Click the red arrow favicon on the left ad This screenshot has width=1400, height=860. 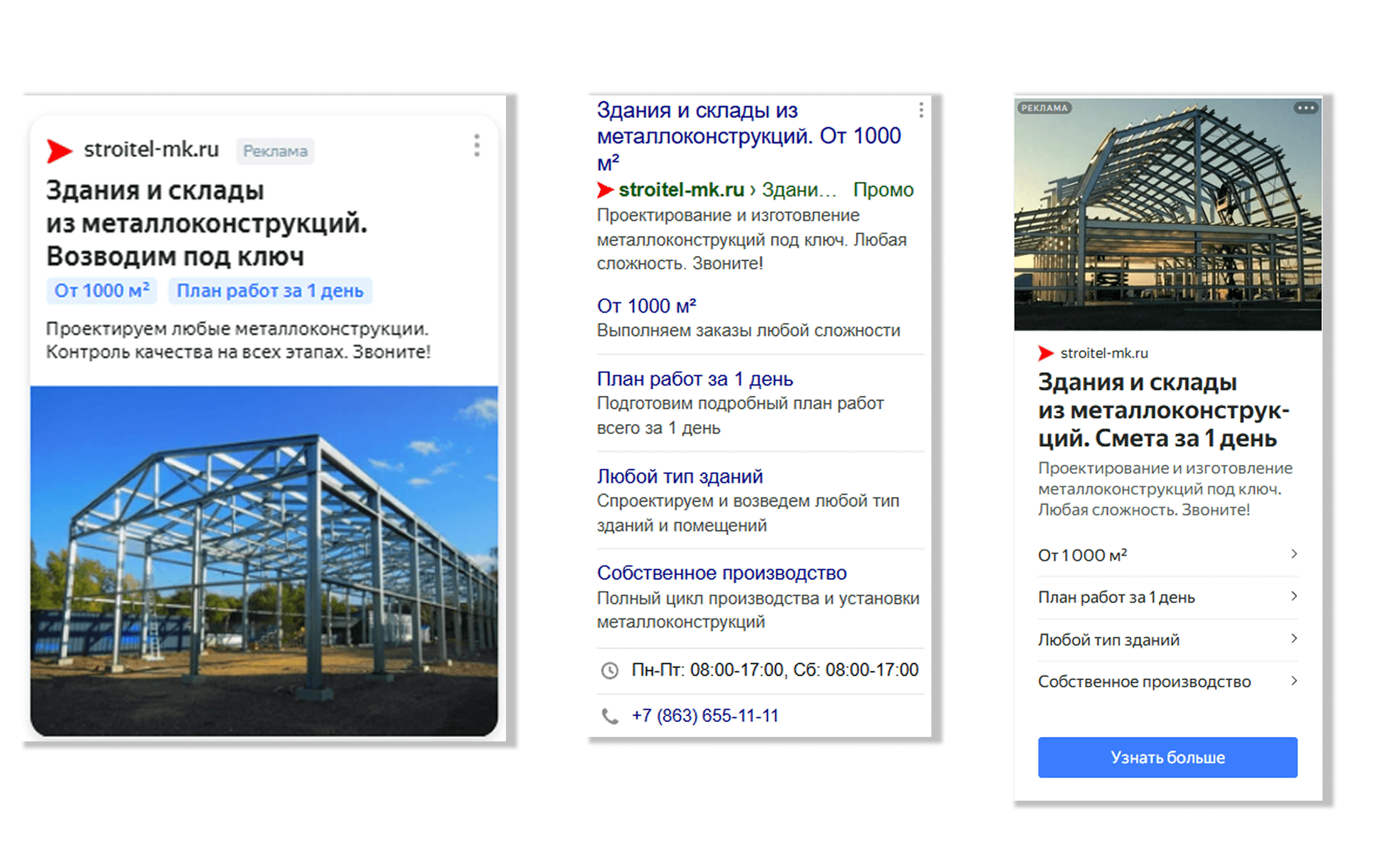pyautogui.click(x=59, y=151)
